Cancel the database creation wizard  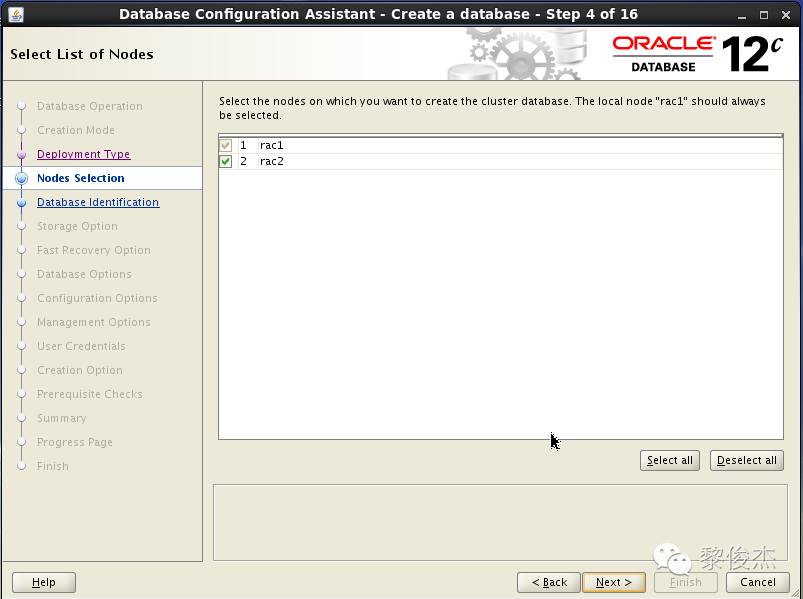coord(757,582)
